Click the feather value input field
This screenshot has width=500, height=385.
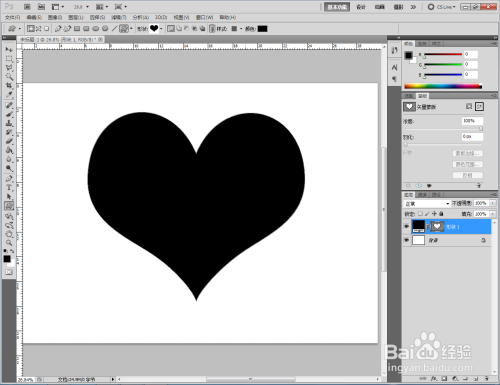tap(473, 137)
